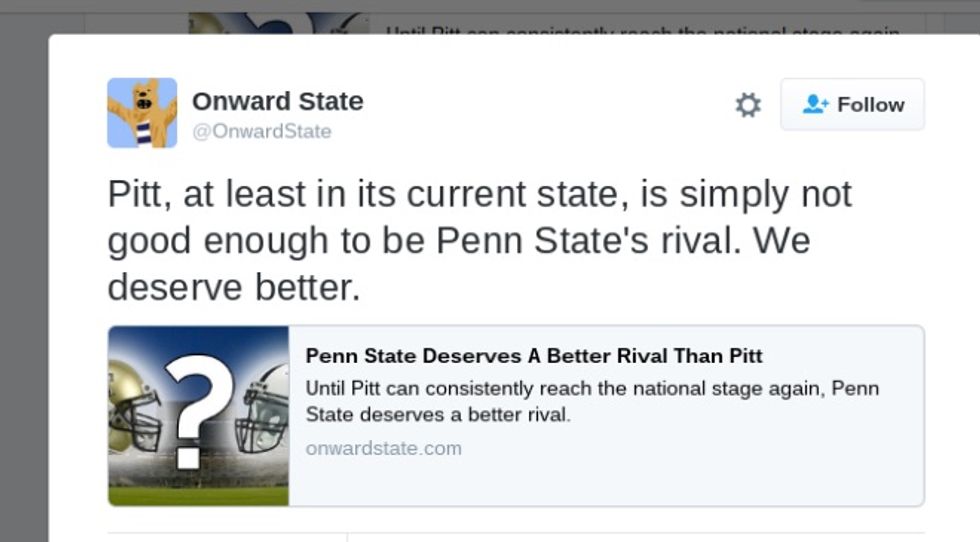The width and height of the screenshot is (980, 542).
Task: Click the tweet's first line starting "Pitt, at least"
Action: 479,193
